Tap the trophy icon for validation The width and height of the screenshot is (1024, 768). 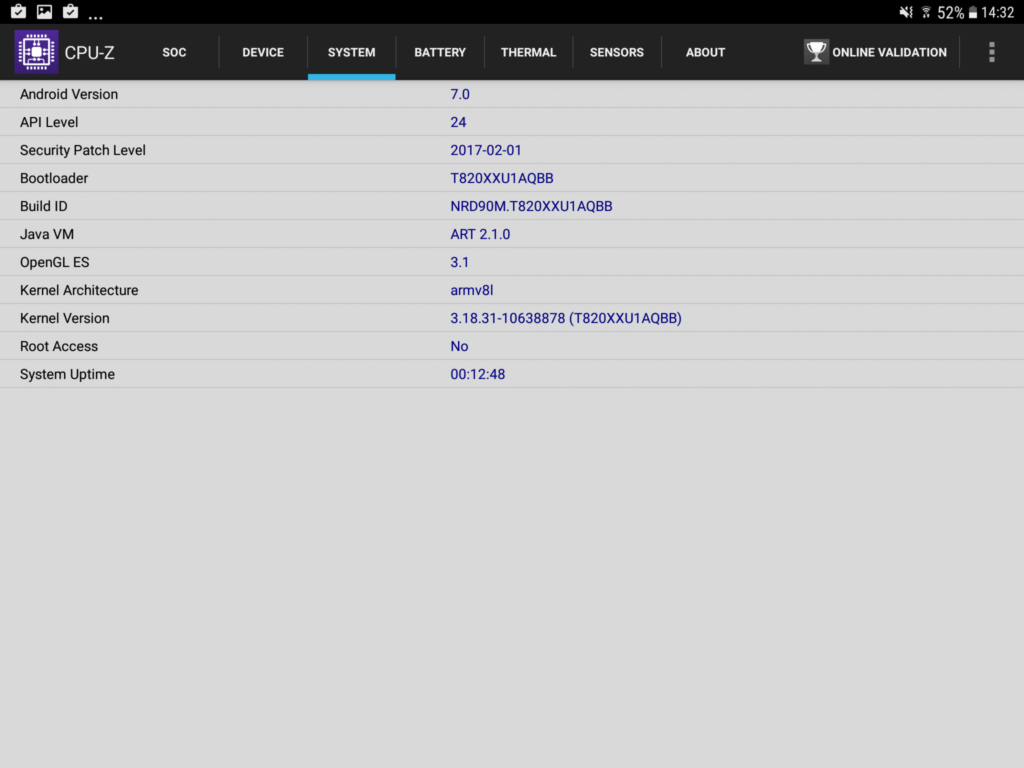[x=816, y=52]
